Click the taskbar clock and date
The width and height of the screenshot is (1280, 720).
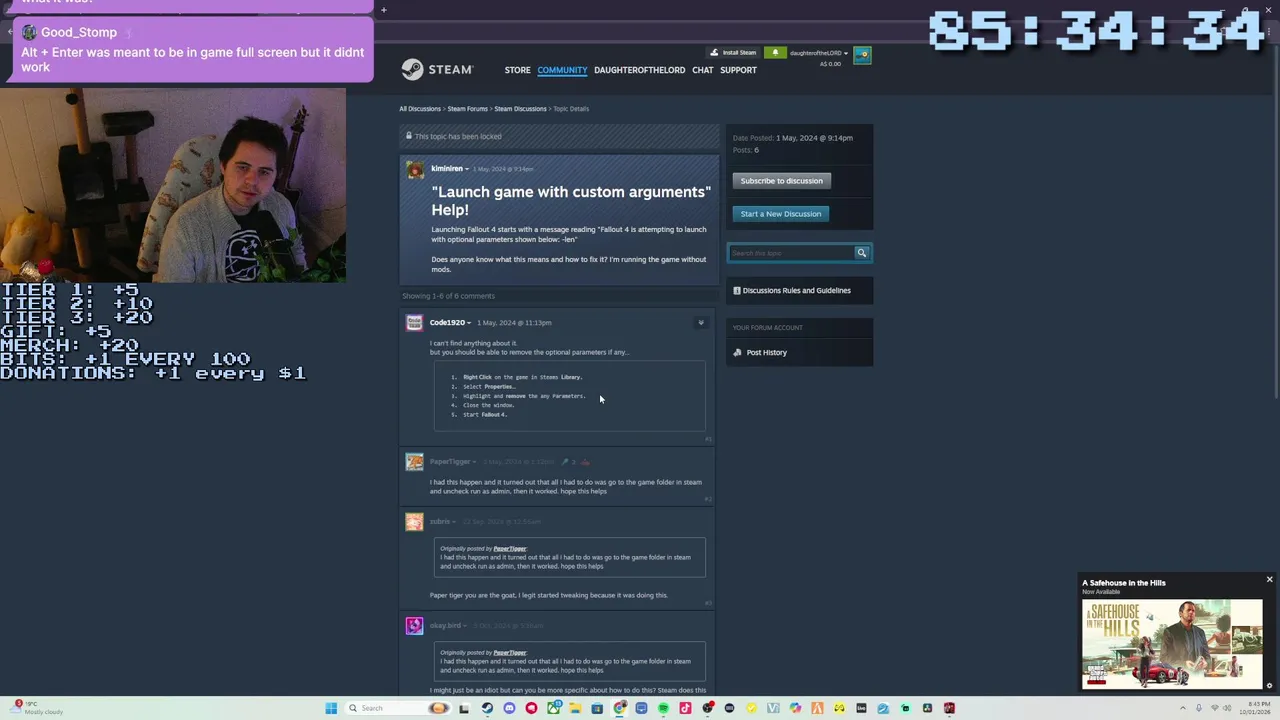(x=1257, y=708)
